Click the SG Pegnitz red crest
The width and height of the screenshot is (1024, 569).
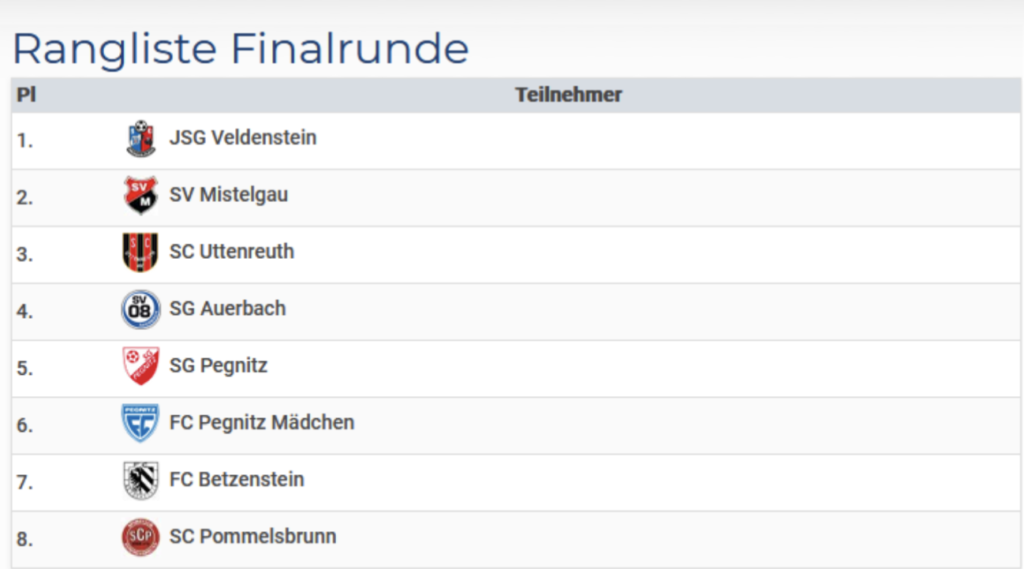tap(141, 366)
